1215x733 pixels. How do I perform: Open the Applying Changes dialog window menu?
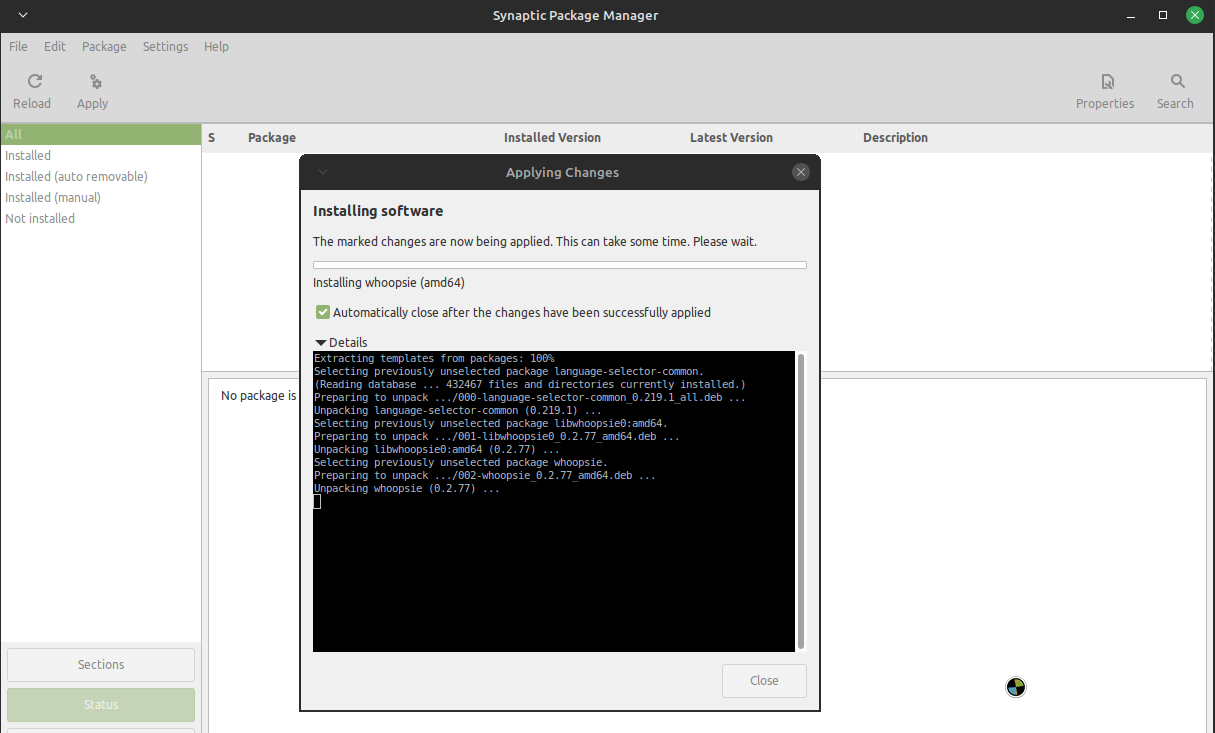(x=322, y=172)
